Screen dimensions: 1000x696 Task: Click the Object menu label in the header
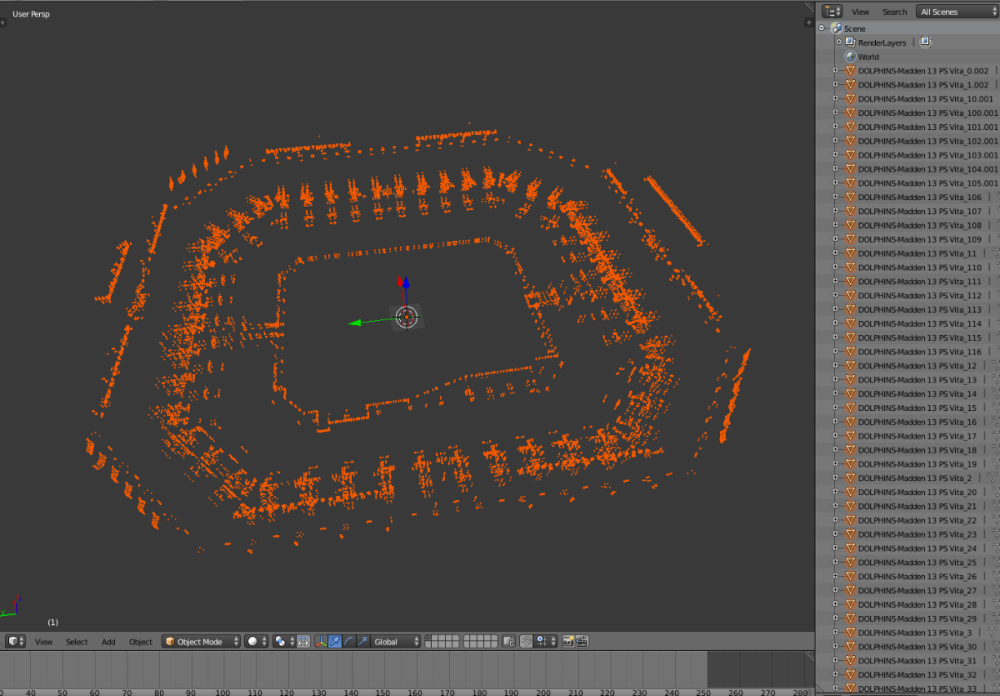pyautogui.click(x=140, y=641)
